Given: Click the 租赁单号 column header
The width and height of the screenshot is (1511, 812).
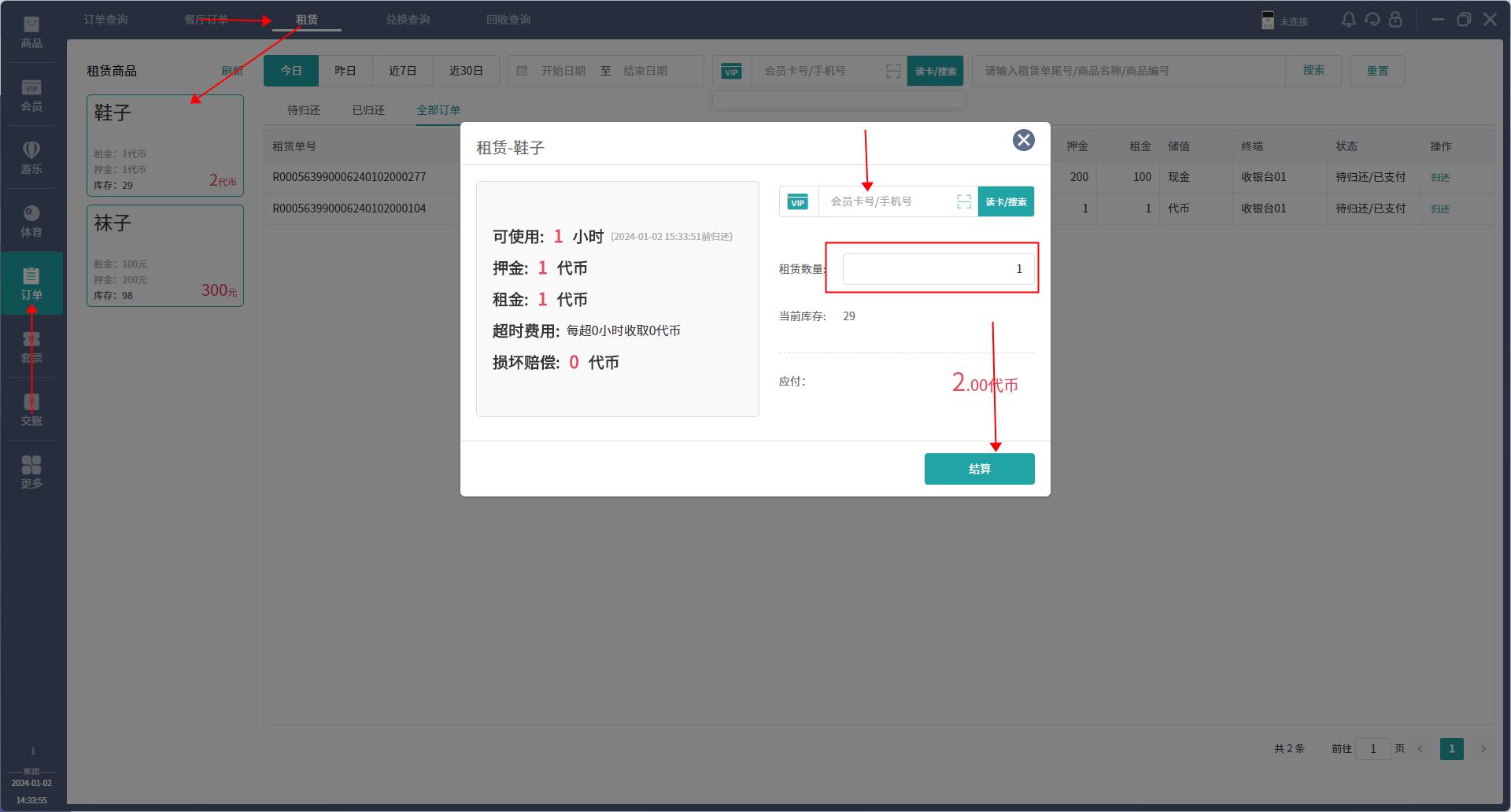Looking at the screenshot, I should [294, 146].
